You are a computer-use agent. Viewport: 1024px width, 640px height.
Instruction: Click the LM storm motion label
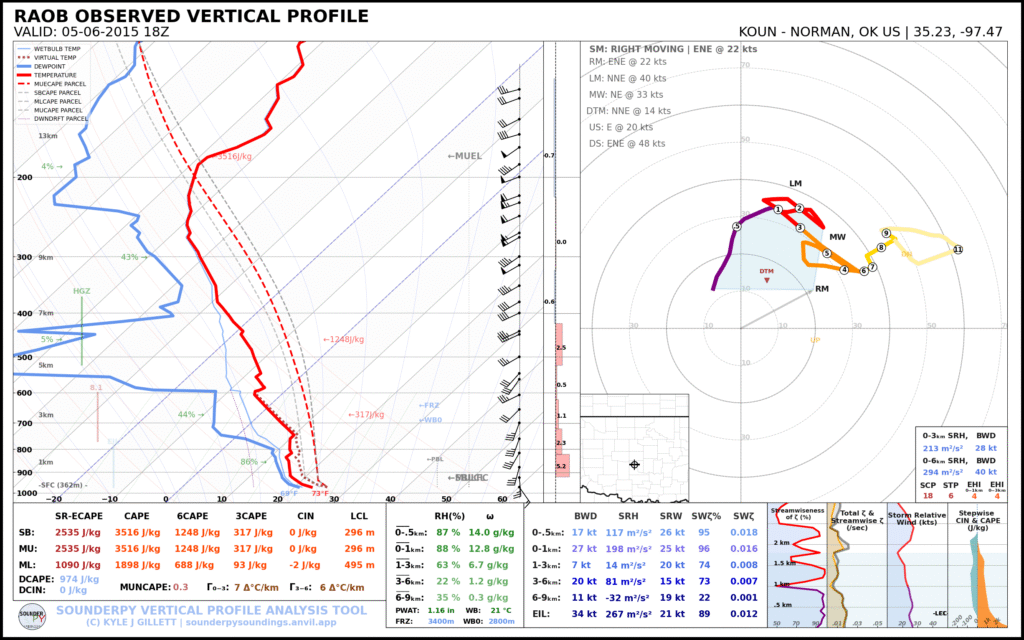coord(795,184)
